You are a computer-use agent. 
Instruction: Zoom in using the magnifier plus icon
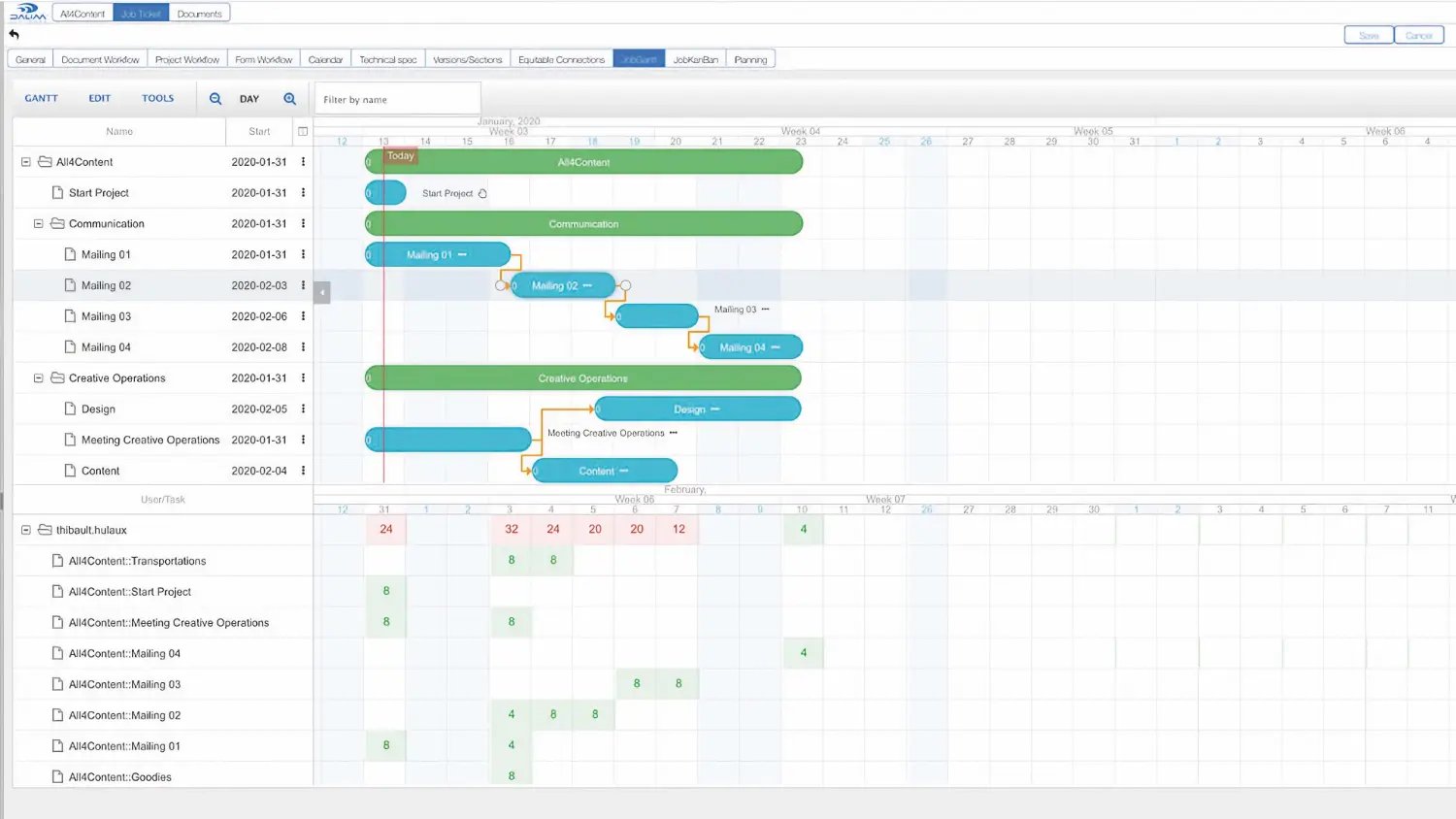(289, 98)
